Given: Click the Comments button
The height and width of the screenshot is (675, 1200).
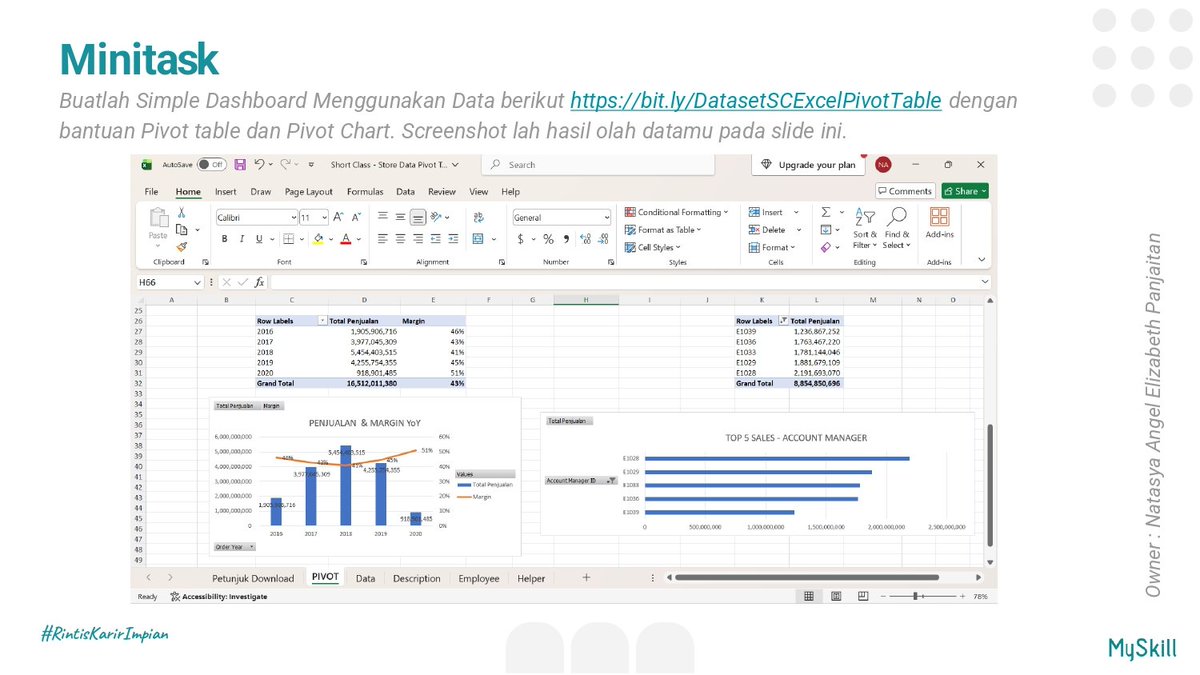Looking at the screenshot, I should [x=904, y=191].
